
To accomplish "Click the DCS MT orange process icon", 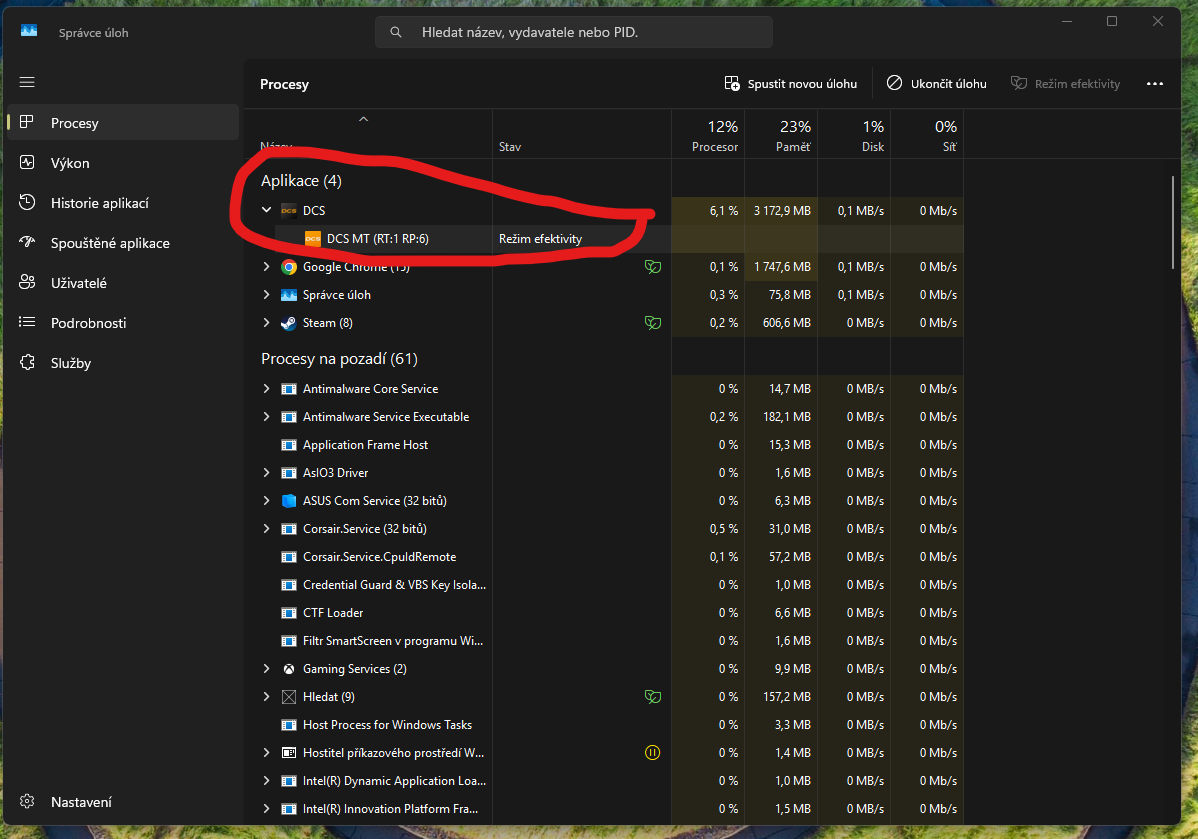I will coord(312,238).
